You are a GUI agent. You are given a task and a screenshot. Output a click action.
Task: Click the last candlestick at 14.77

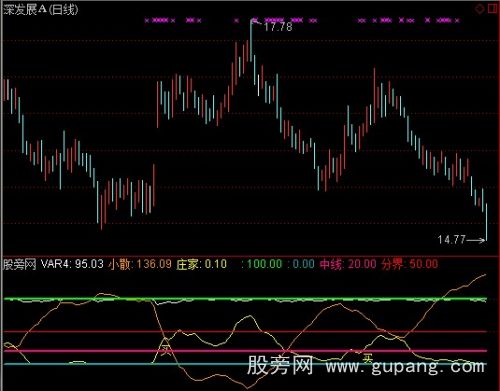click(x=486, y=222)
